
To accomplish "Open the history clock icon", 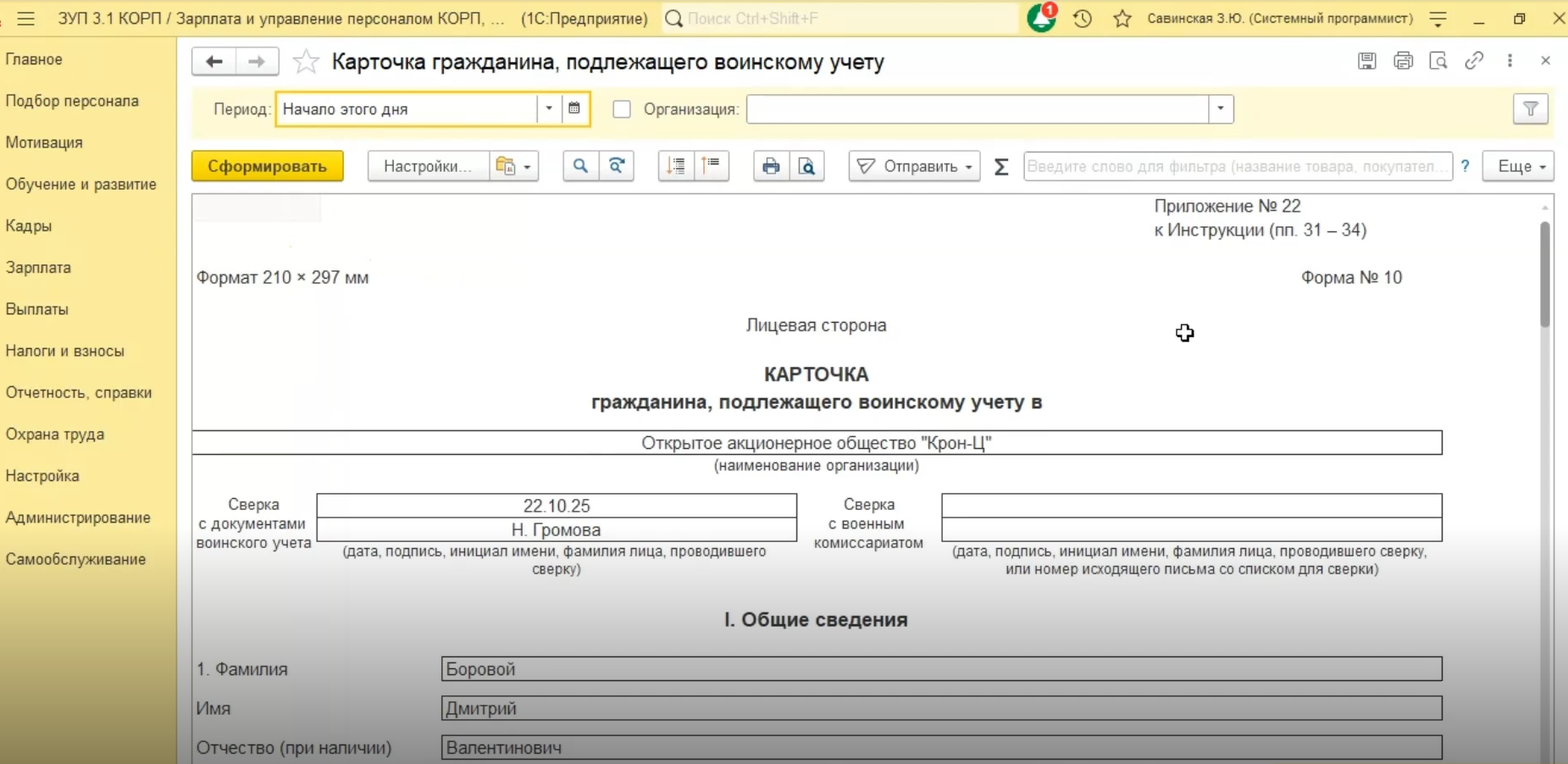I will click(1082, 19).
